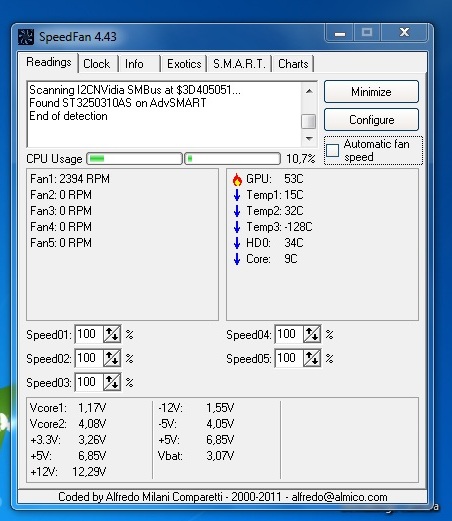
Task: Select the 'Fan3: 0 RPM' reading
Action: pyautogui.click(x=61, y=211)
